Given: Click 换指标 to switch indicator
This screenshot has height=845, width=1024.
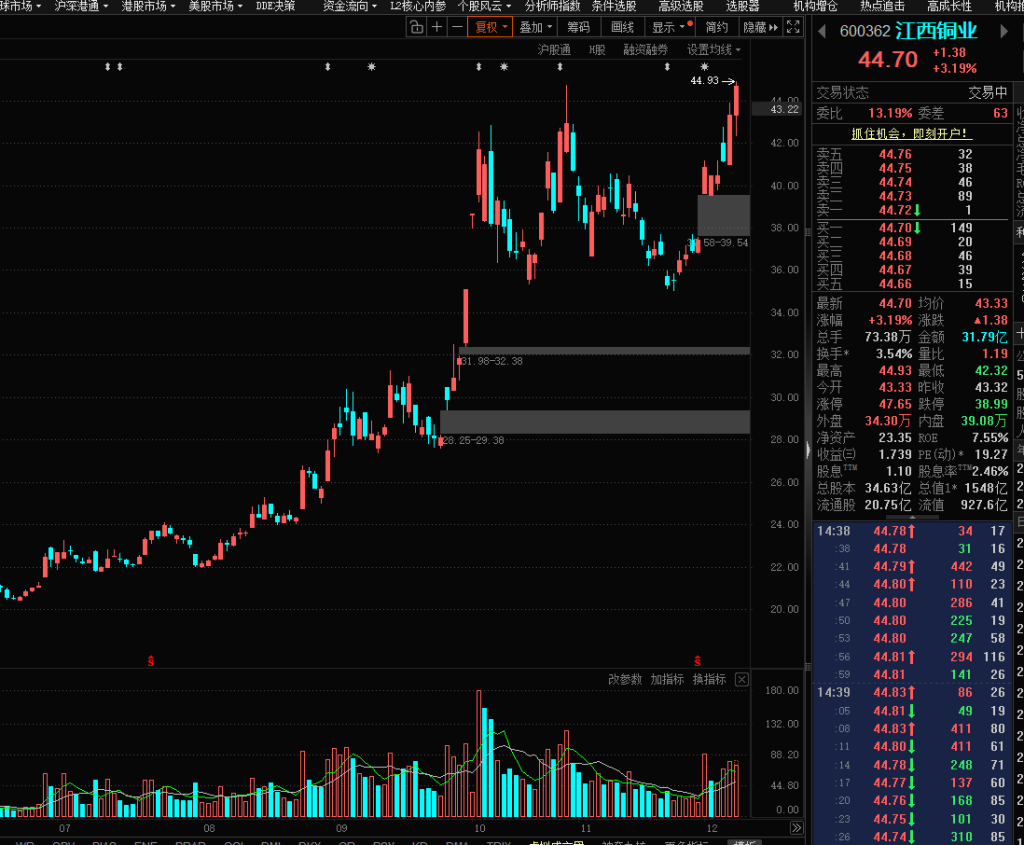Looking at the screenshot, I should click(709, 680).
